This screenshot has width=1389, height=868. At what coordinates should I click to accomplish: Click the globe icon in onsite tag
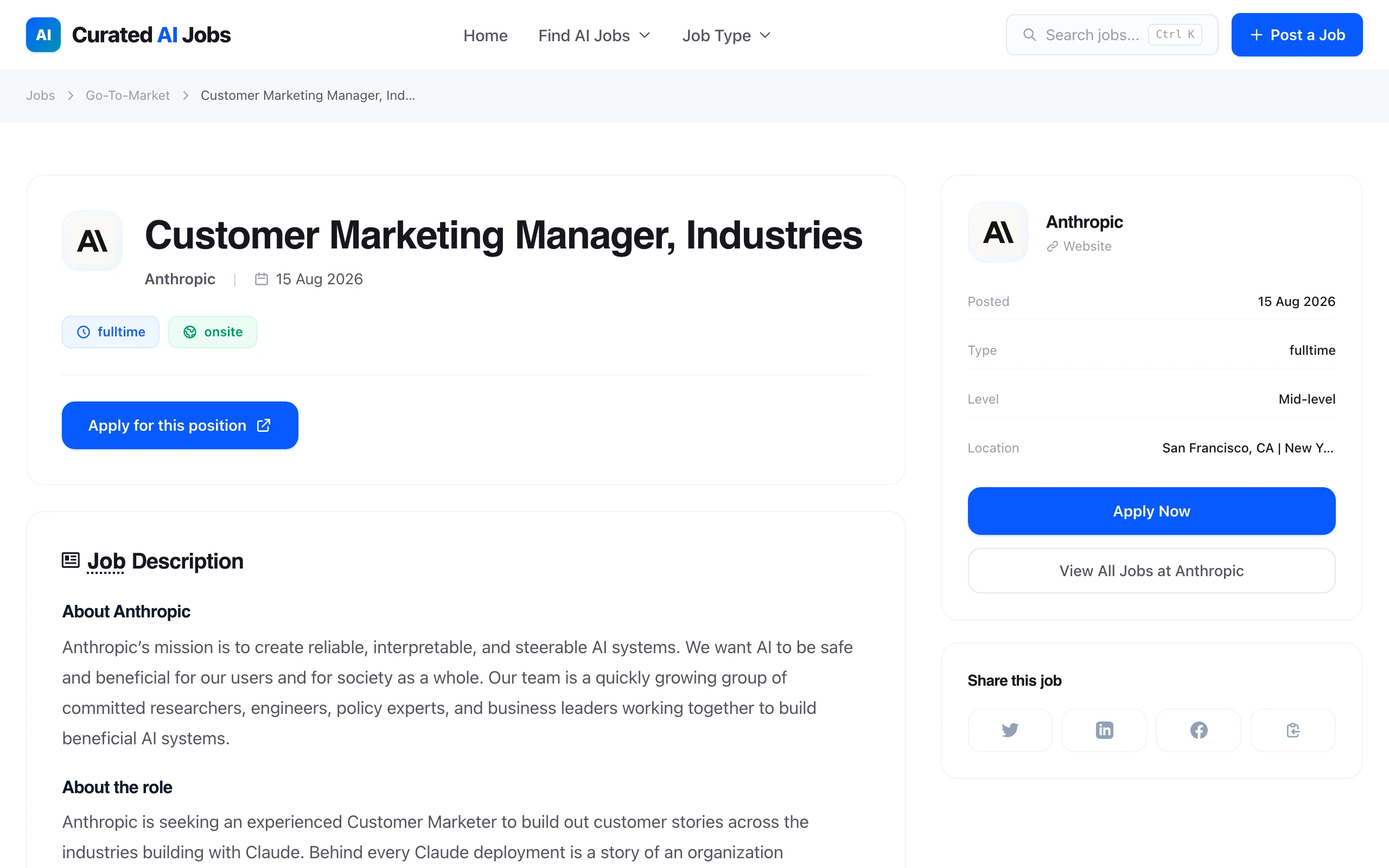click(190, 332)
